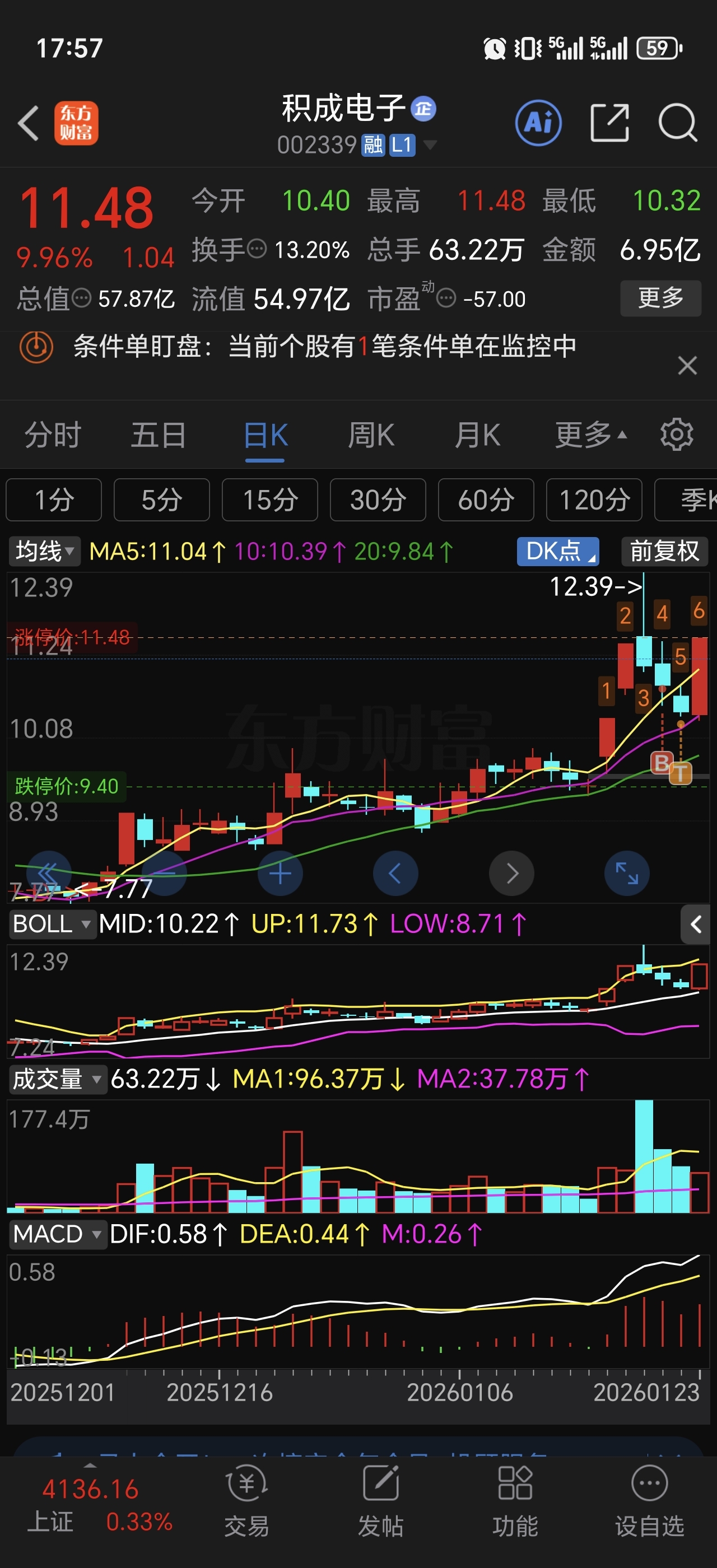Screen dimensions: 717x1568
Task: Tap the L1 level badge
Action: (x=402, y=146)
